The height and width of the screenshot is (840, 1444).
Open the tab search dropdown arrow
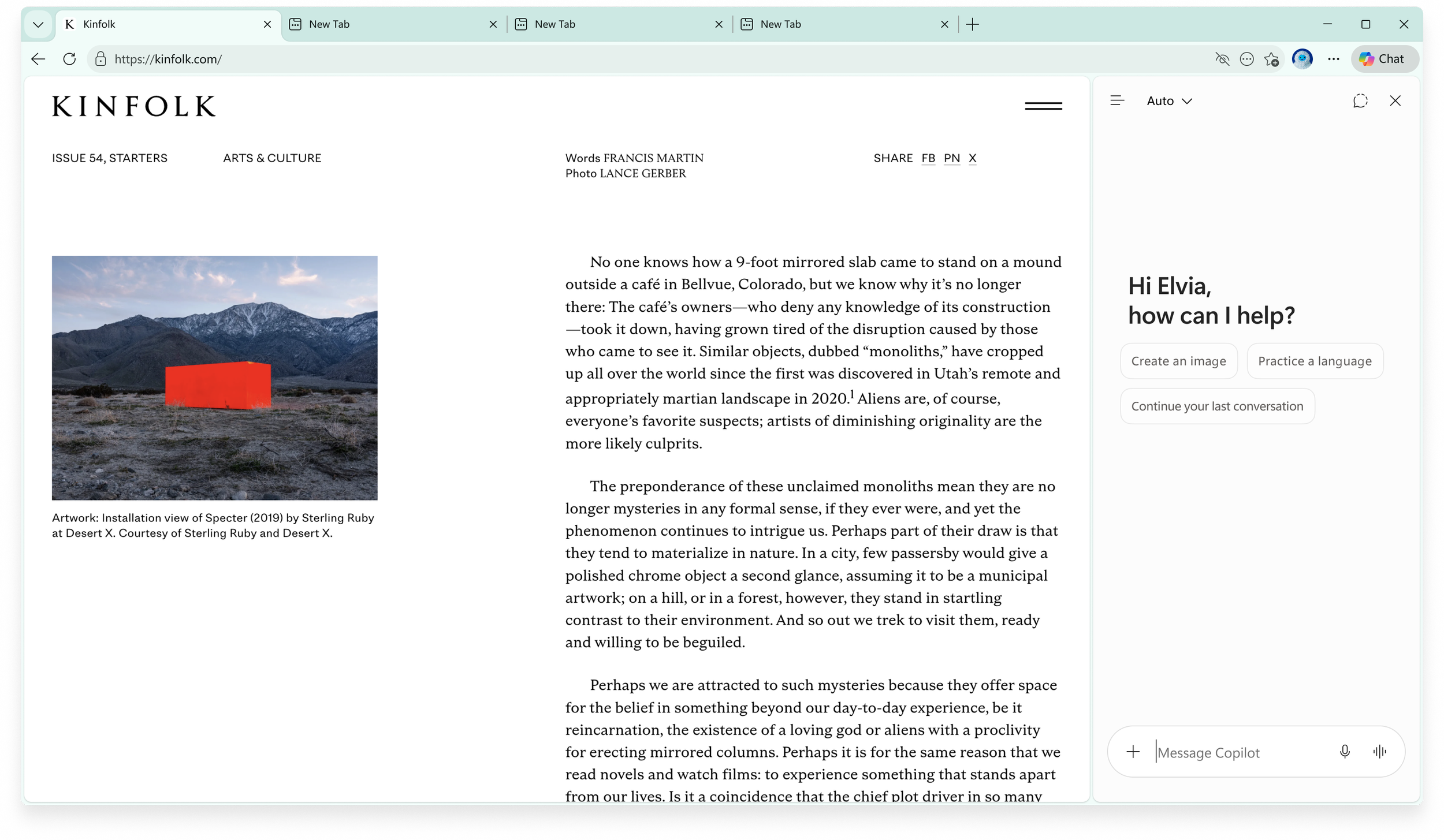click(38, 24)
